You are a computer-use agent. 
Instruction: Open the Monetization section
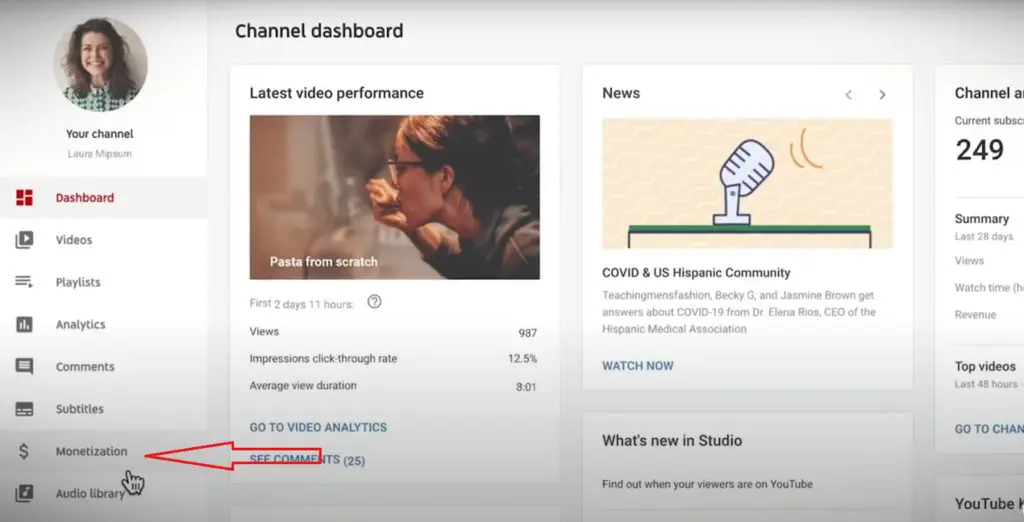tap(103, 451)
